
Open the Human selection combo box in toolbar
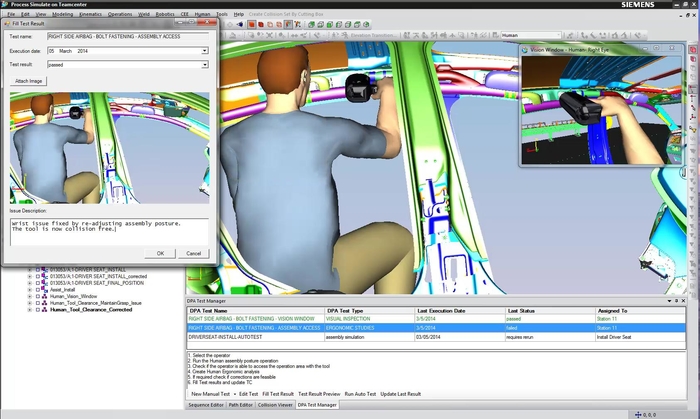click(530, 35)
